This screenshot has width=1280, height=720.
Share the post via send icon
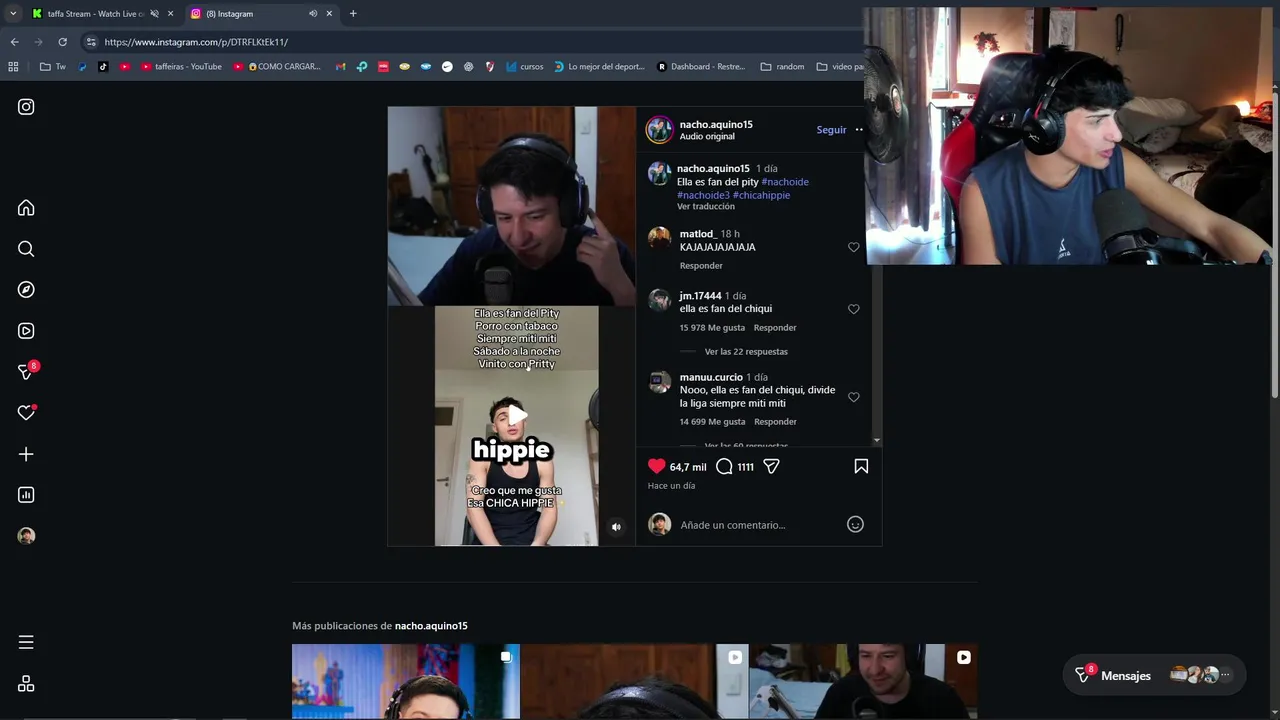[771, 466]
